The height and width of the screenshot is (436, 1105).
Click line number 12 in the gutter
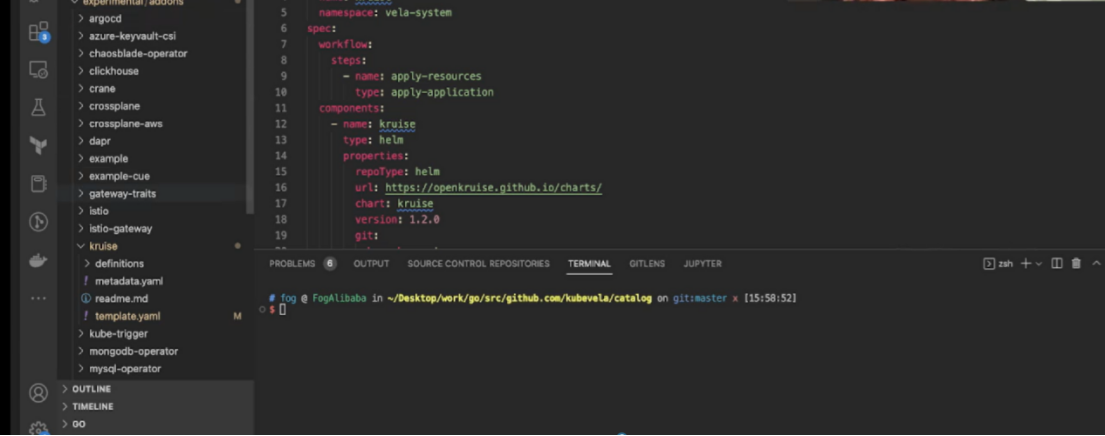[281, 124]
